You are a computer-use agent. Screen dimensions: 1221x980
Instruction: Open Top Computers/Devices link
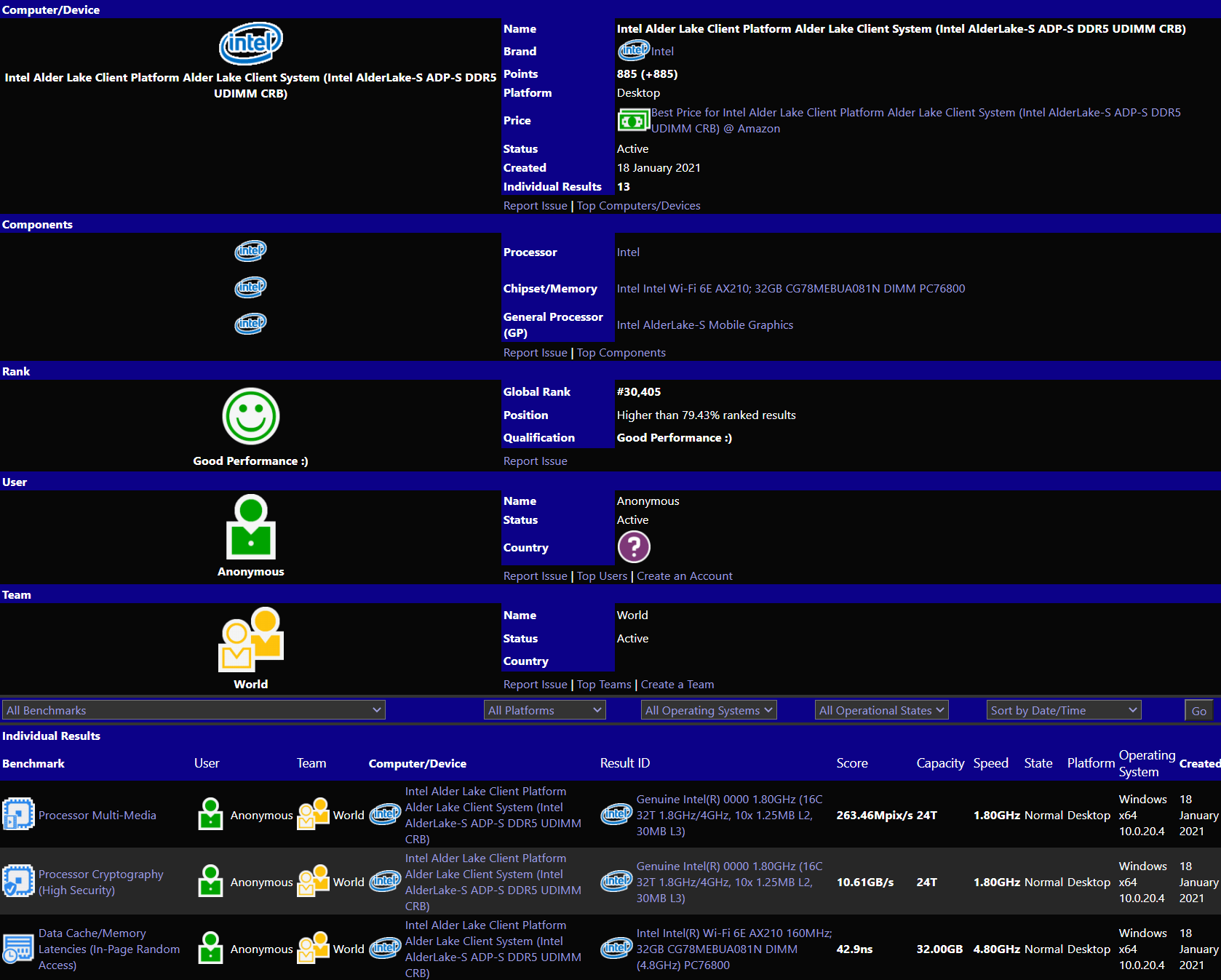click(639, 206)
